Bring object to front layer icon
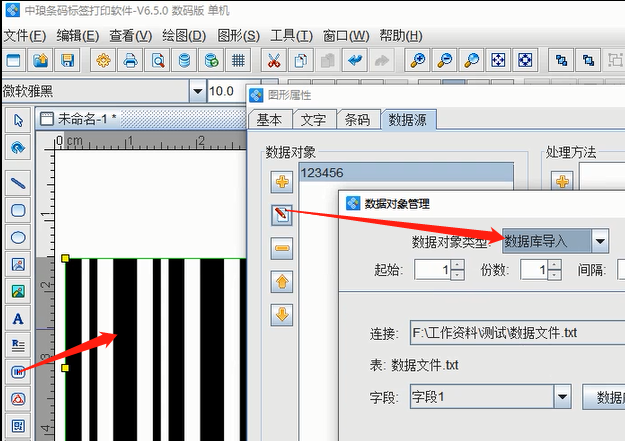Viewport: 625px width, 441px height. click(561, 61)
